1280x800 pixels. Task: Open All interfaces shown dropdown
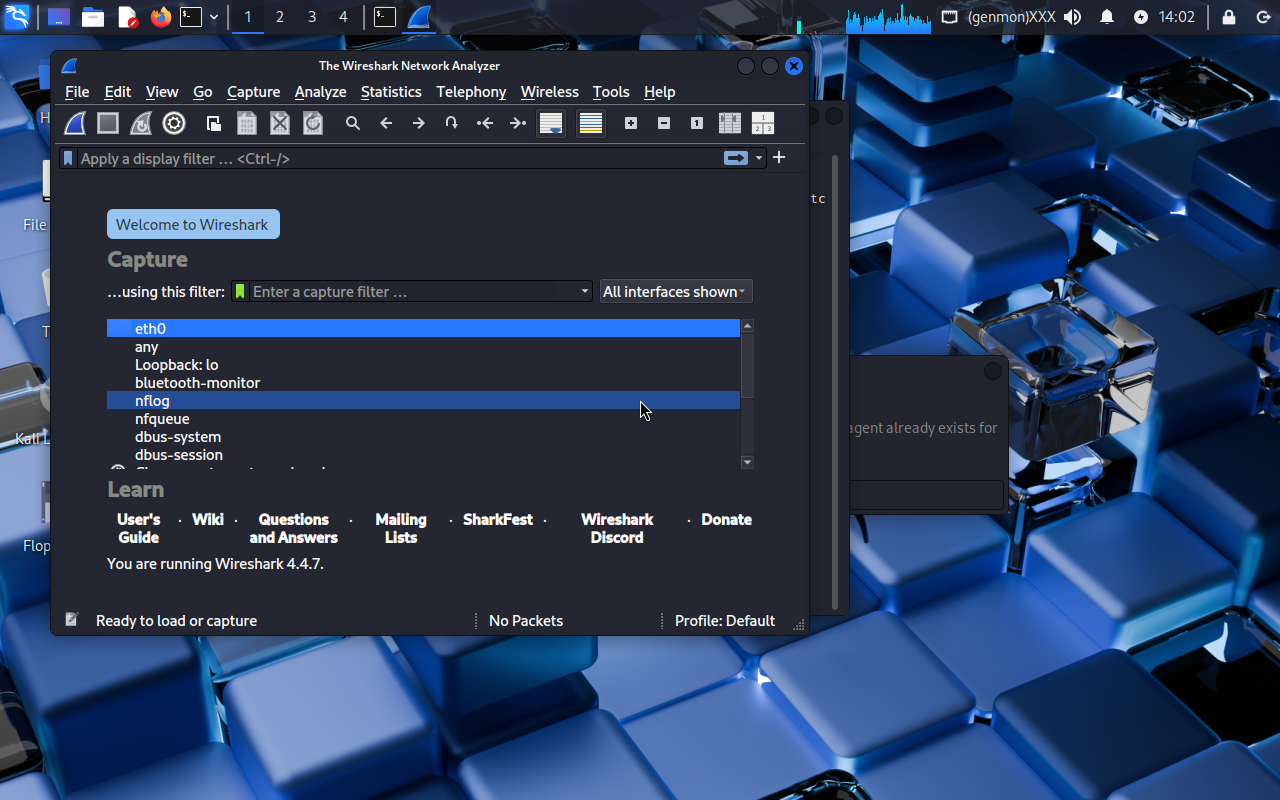pos(676,291)
